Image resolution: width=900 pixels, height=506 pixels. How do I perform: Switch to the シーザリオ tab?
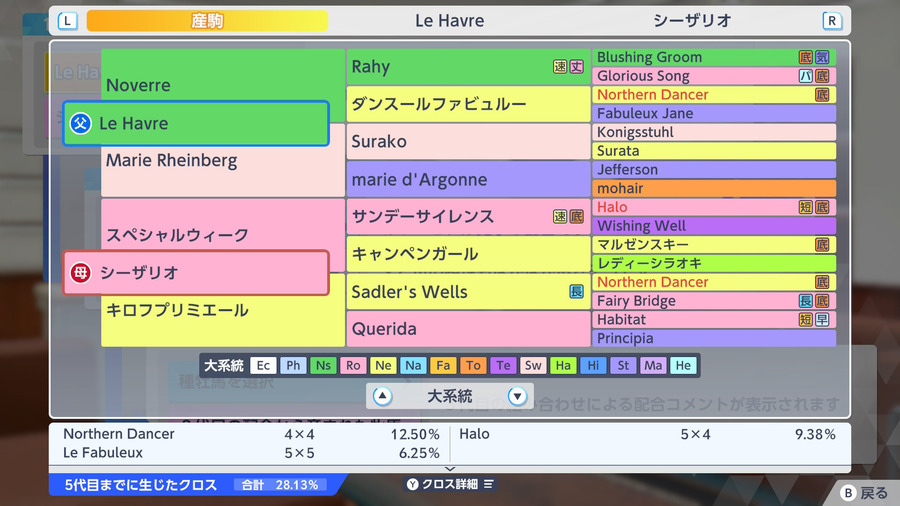point(692,21)
